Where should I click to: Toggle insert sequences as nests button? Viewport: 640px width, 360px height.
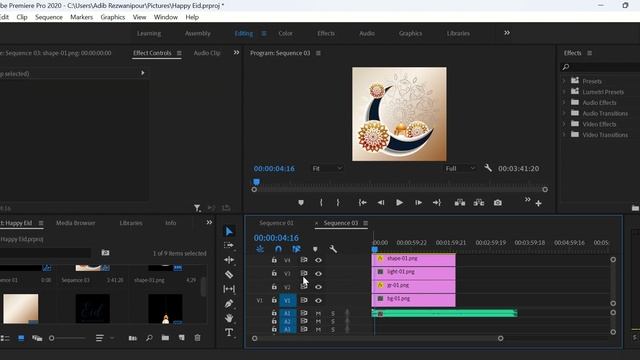point(260,249)
